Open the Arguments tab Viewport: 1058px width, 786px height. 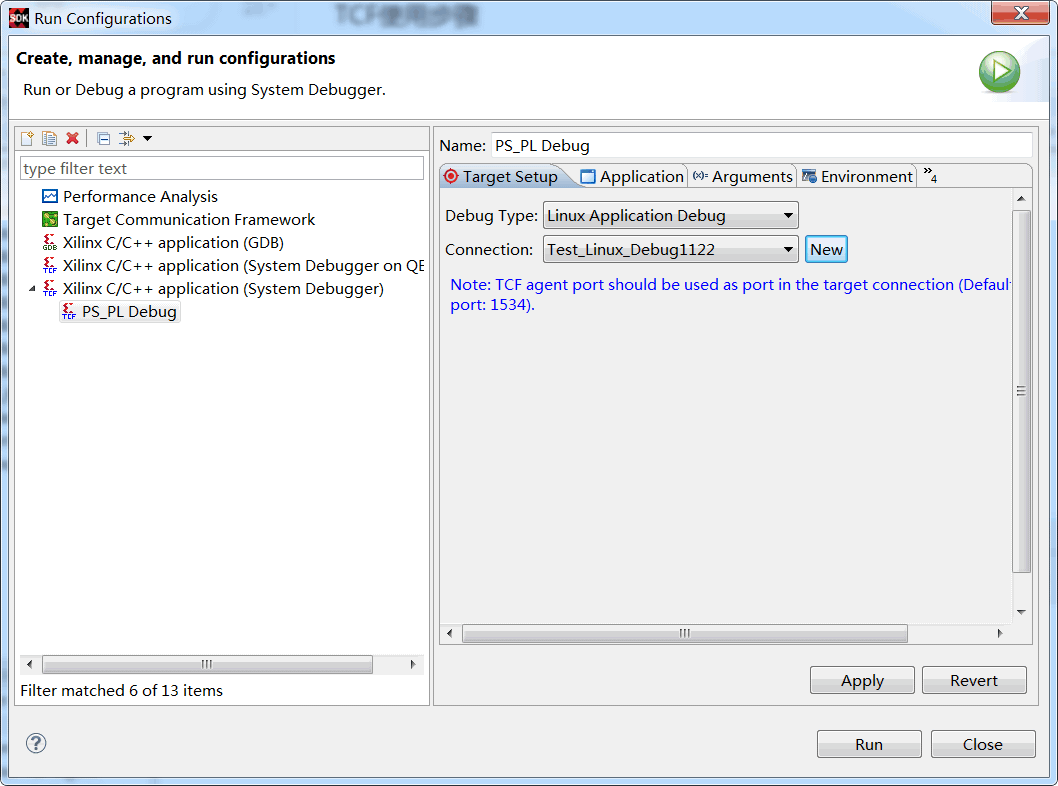coord(743,175)
